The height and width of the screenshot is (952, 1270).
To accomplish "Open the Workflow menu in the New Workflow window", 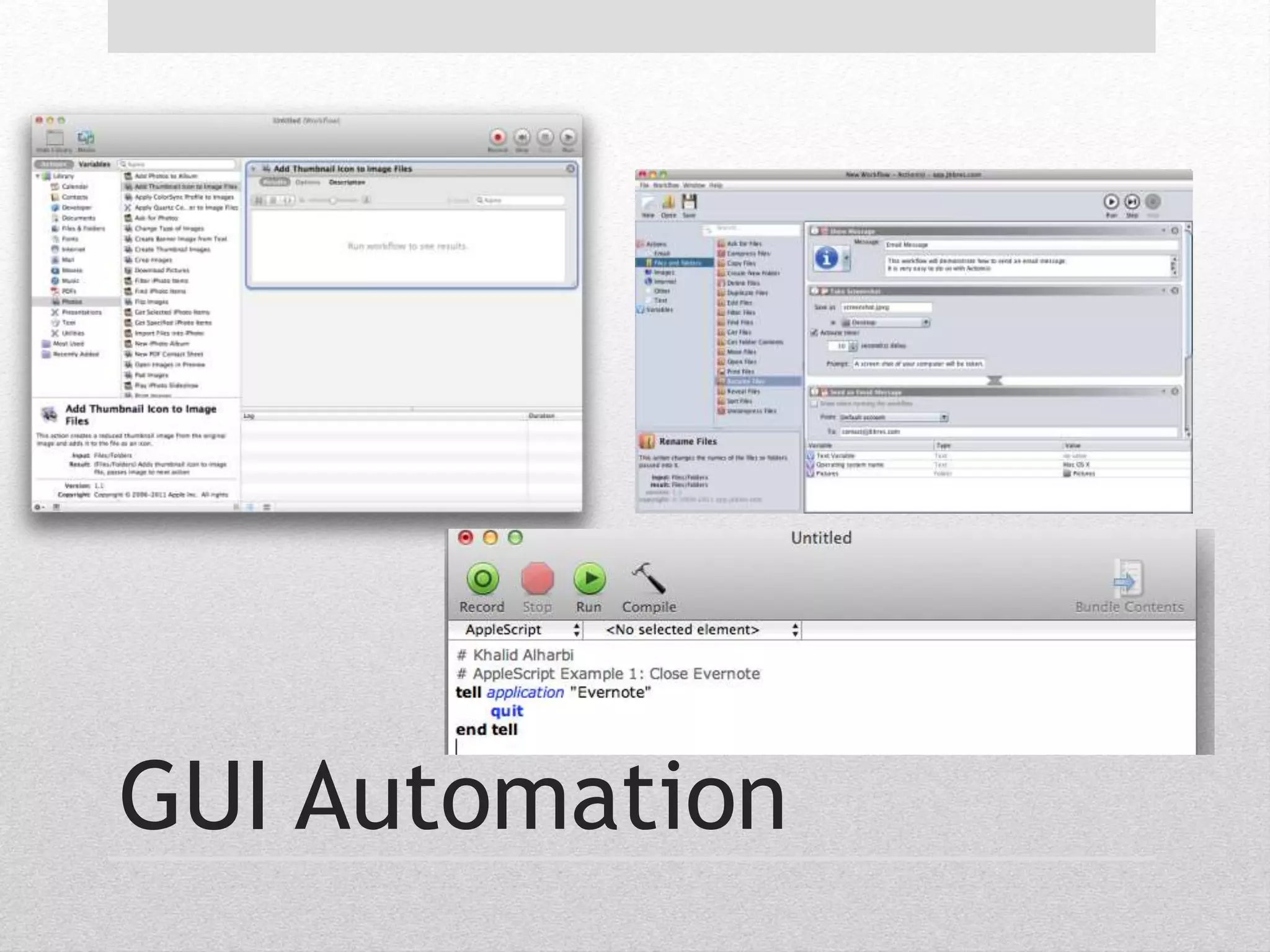I will point(666,185).
